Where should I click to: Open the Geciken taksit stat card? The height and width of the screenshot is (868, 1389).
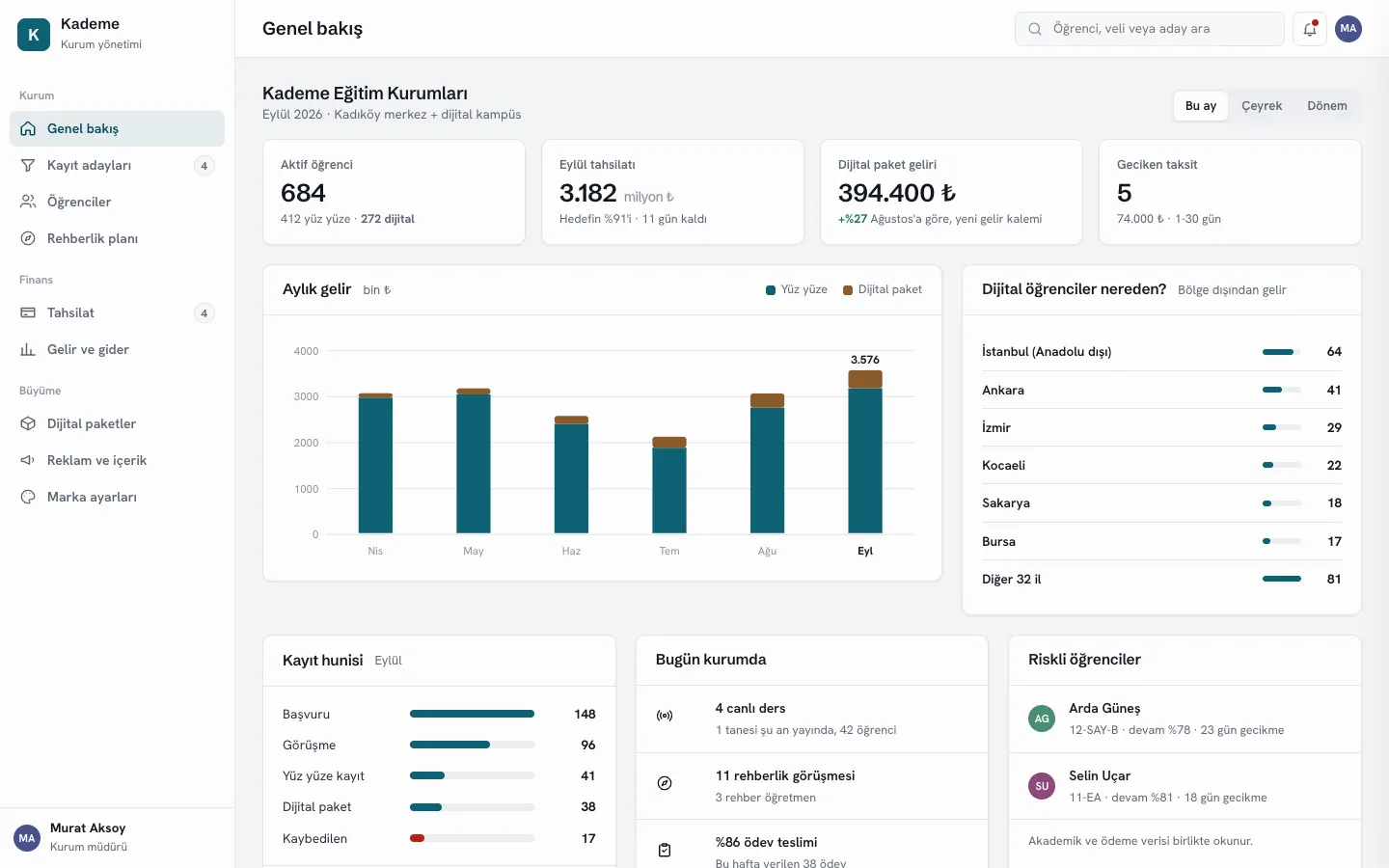[1230, 192]
